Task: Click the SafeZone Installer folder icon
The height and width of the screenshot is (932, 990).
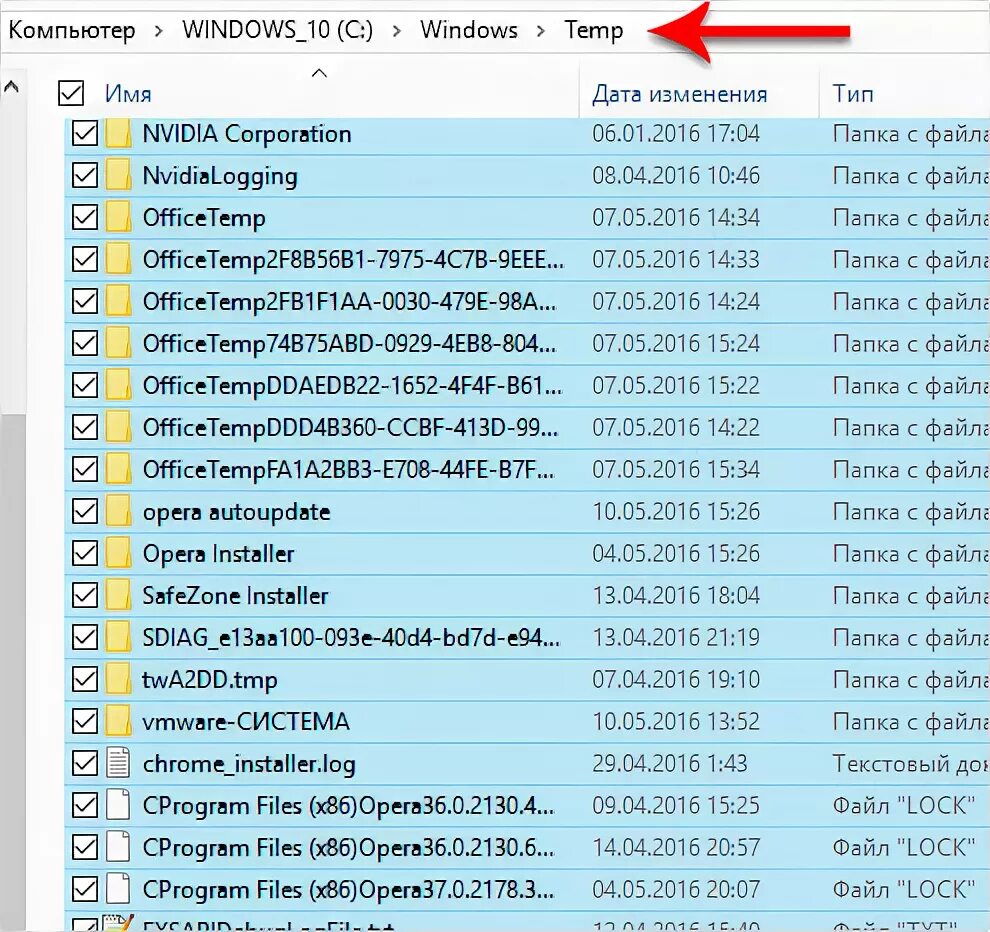Action: [x=118, y=595]
